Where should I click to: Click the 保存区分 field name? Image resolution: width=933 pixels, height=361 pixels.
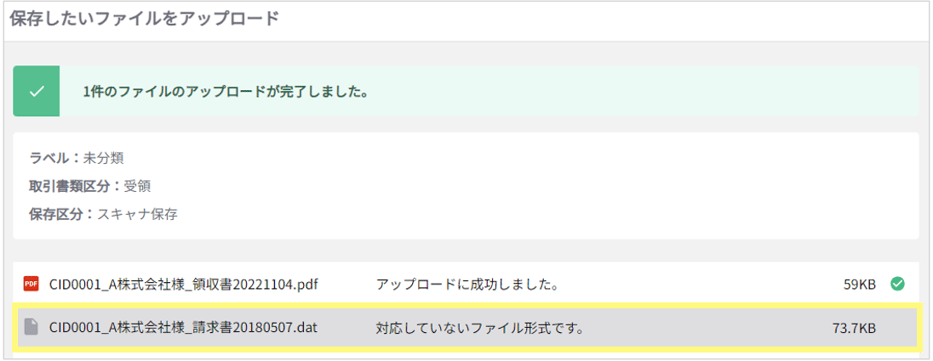point(57,214)
